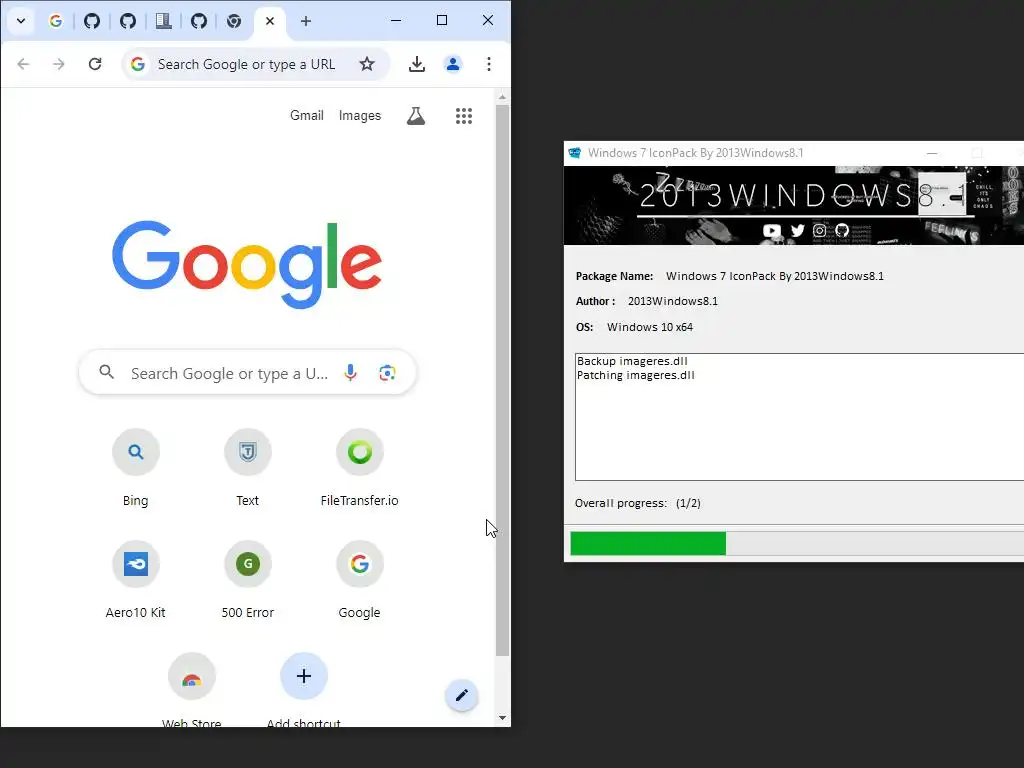The image size is (1024, 768).
Task: Click the Author value '2013Windows8.1'
Action: [673, 301]
